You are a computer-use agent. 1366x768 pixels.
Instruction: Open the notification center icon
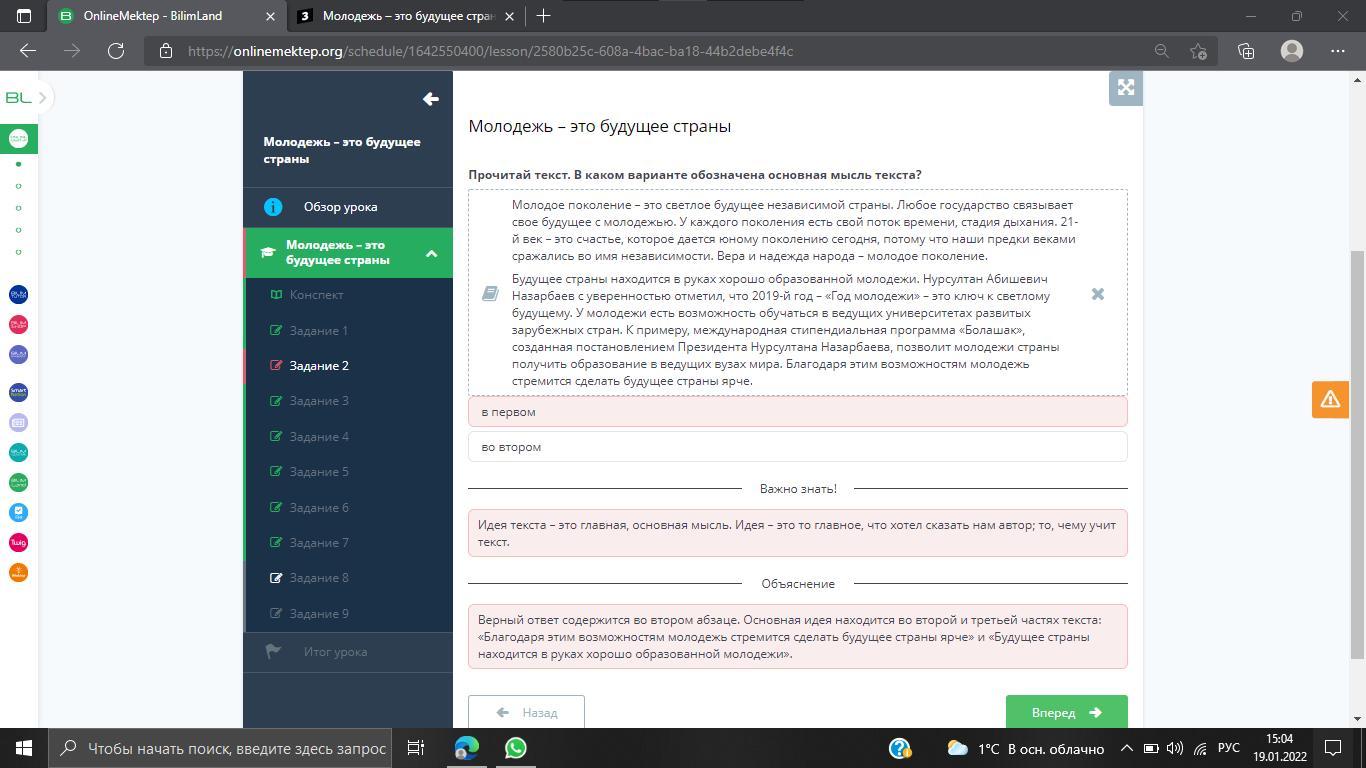click(1333, 748)
